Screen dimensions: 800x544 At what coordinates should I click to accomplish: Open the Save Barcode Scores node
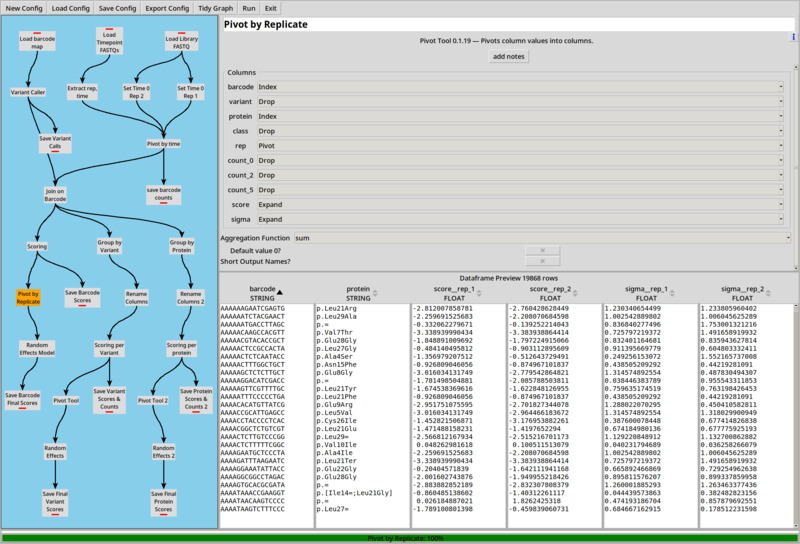point(82,297)
